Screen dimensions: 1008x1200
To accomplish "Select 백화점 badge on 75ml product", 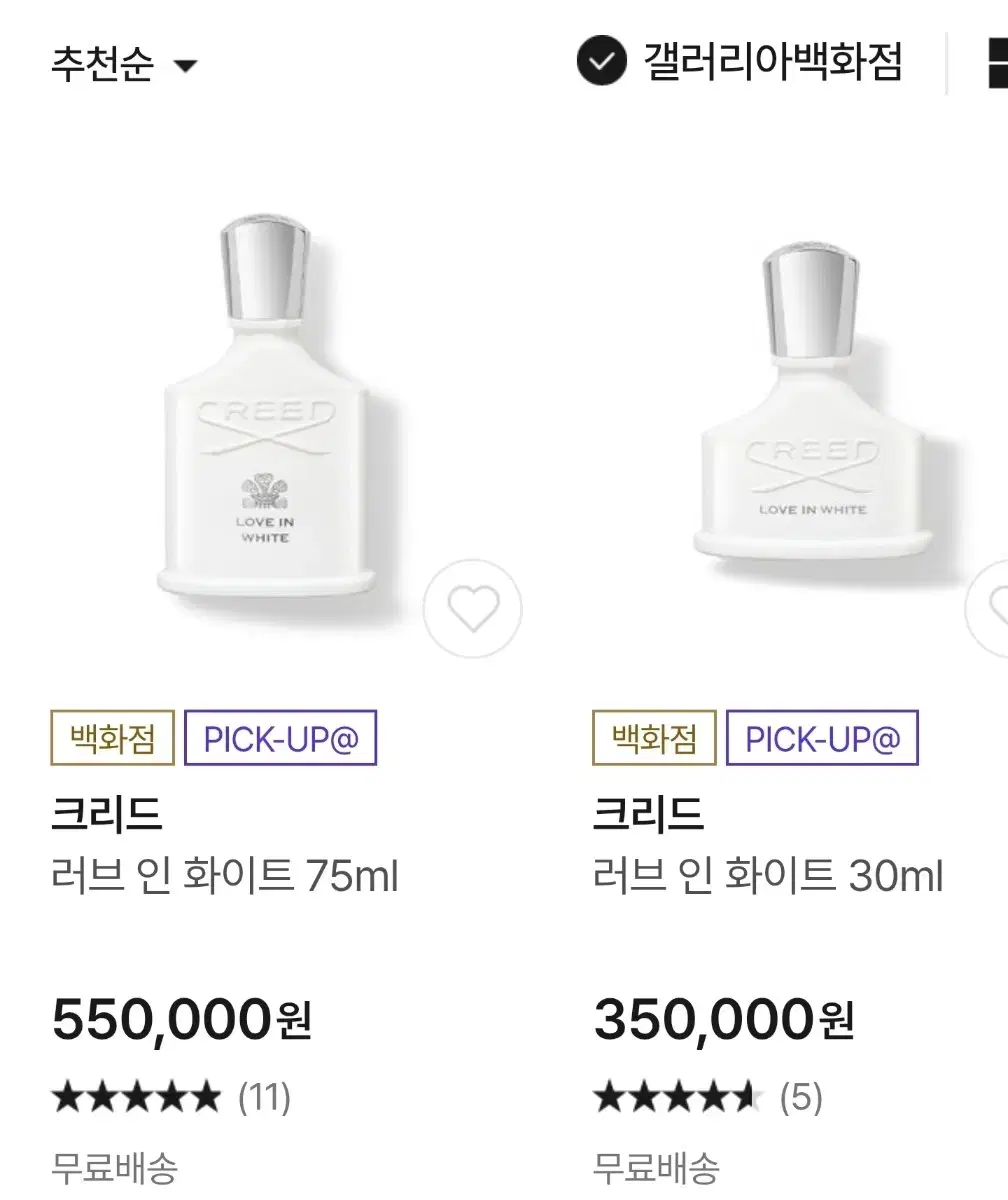I will click(x=112, y=739).
